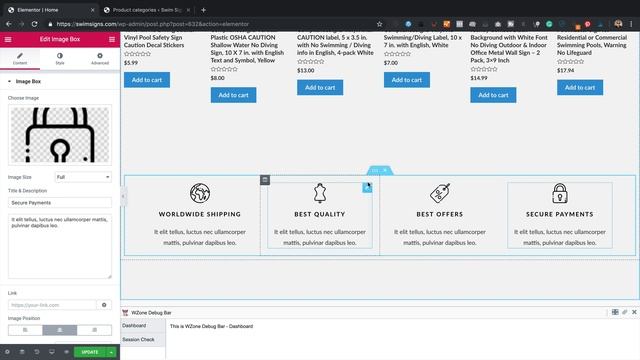Select the Secure Payments padlock icon
The height and width of the screenshot is (360, 640).
point(560,193)
